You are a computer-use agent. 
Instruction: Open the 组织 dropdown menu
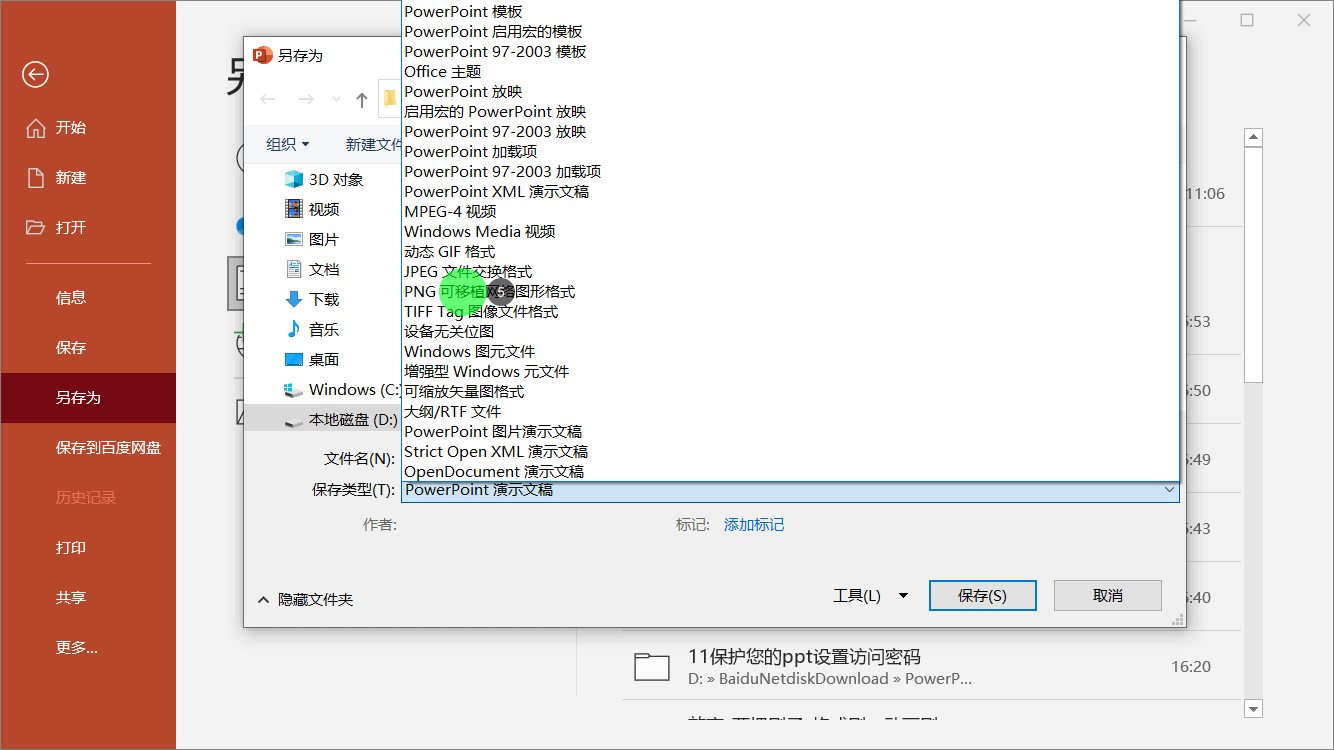coord(288,145)
